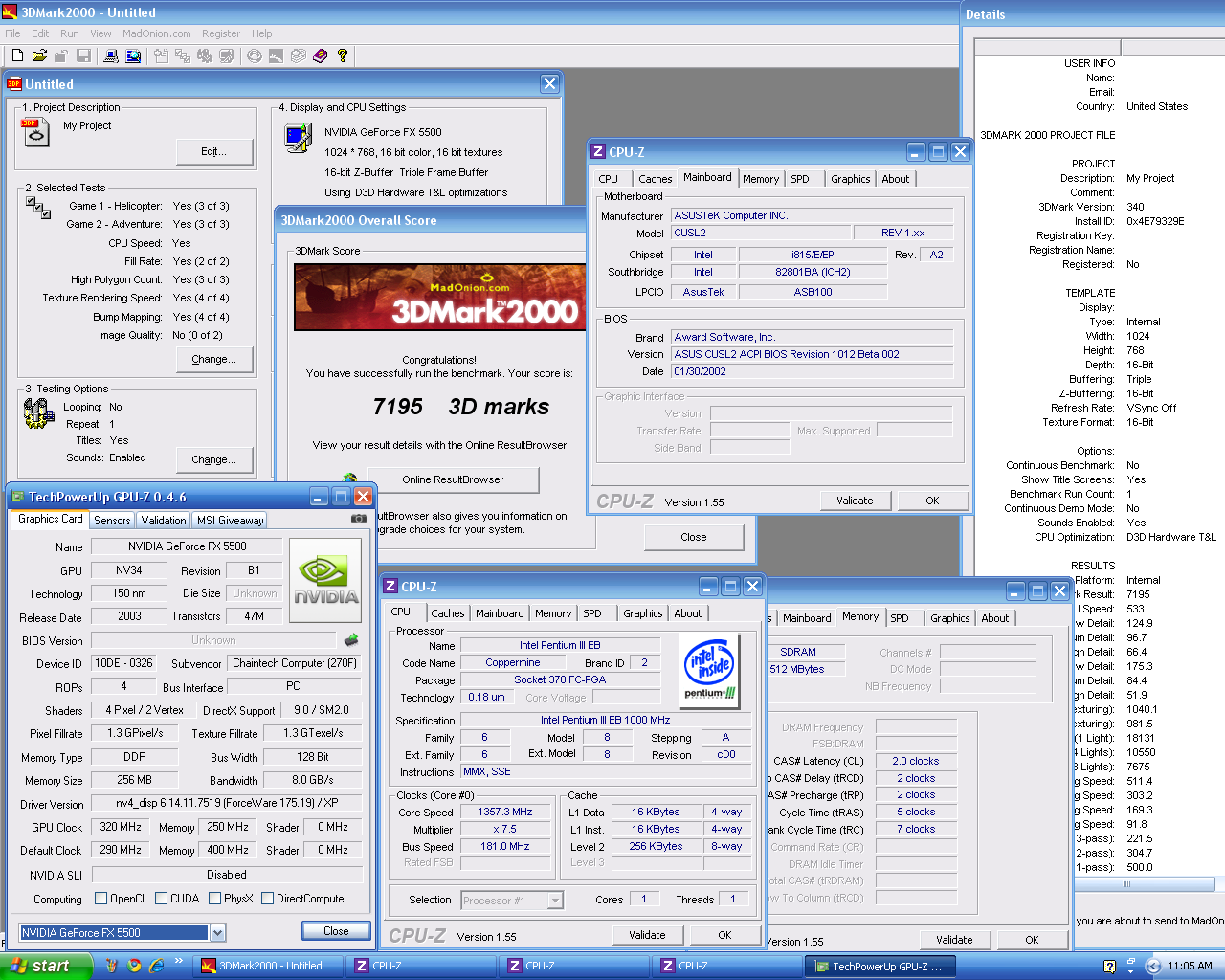Select the SPD tab in the Memory CPU-Z window
1225x980 pixels.
[899, 618]
